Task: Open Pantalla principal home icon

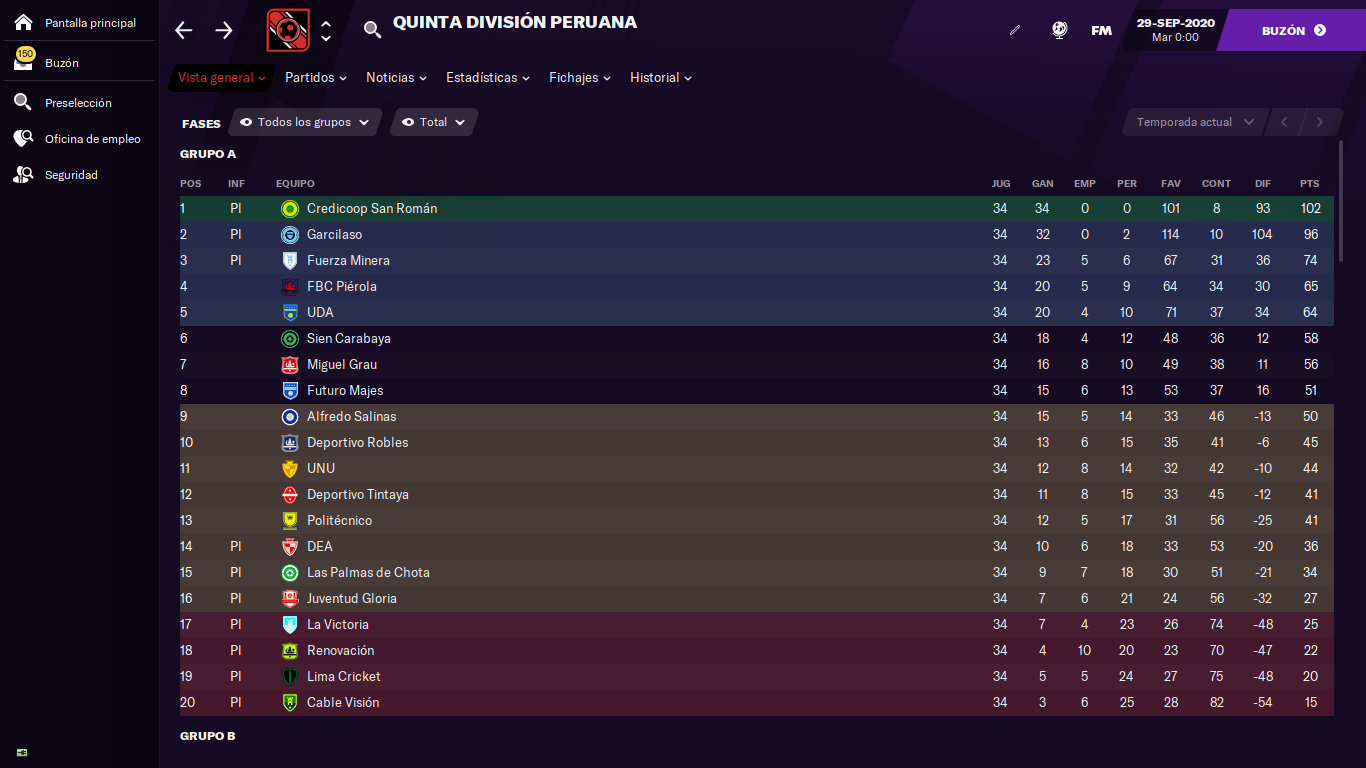Action: pos(23,22)
